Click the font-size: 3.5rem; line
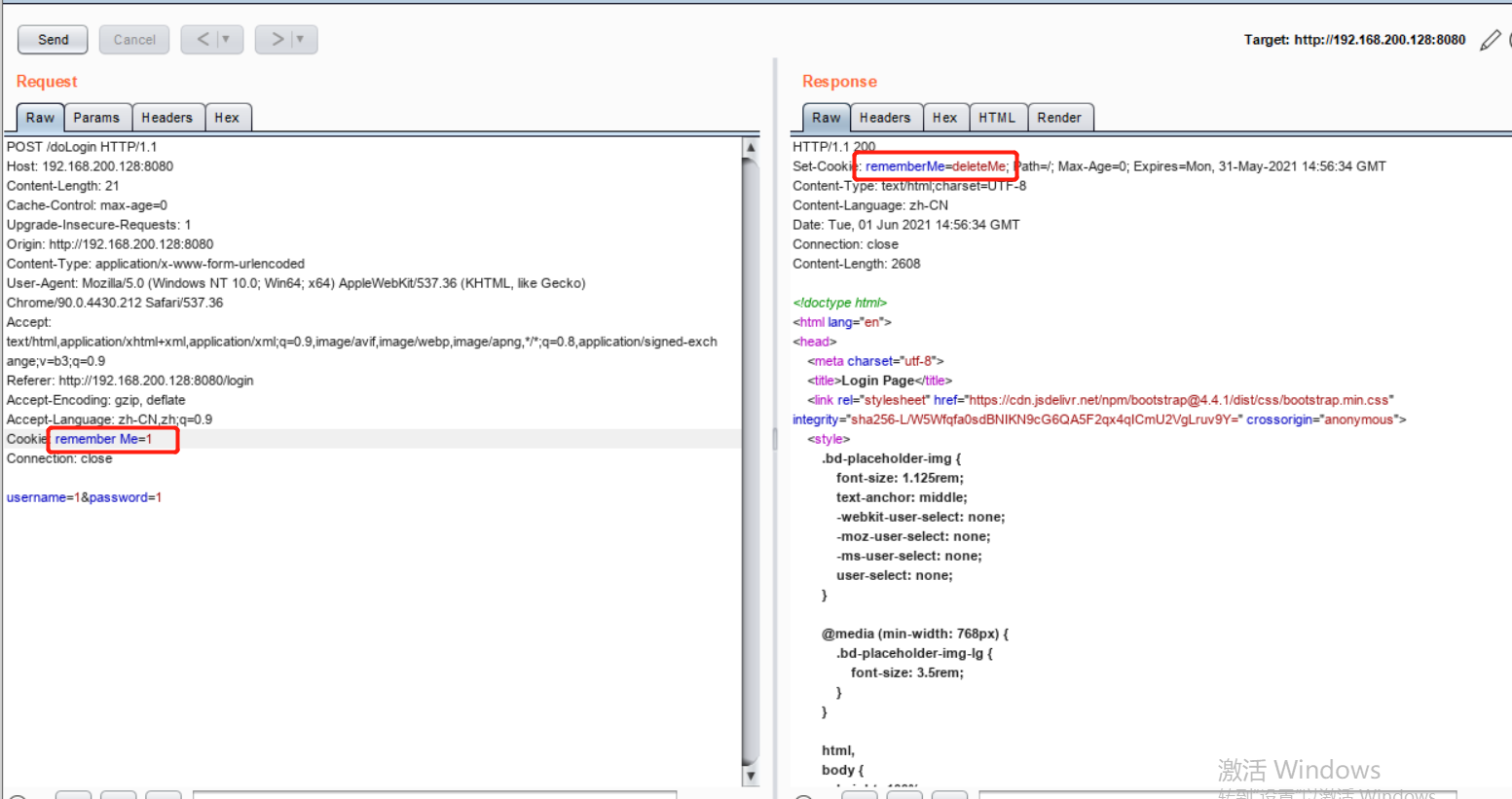Image resolution: width=1512 pixels, height=799 pixels. click(906, 672)
